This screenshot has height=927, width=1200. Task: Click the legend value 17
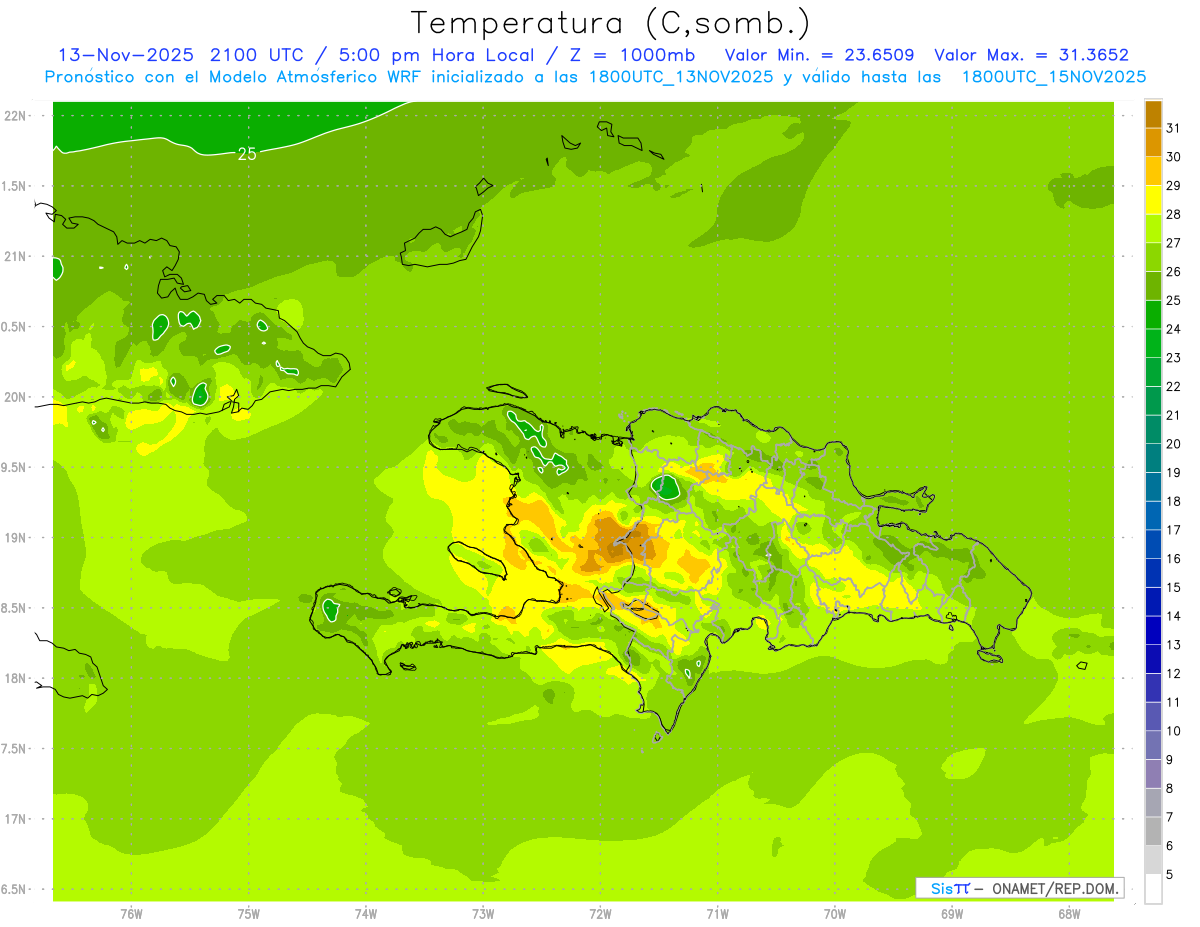point(1174,530)
